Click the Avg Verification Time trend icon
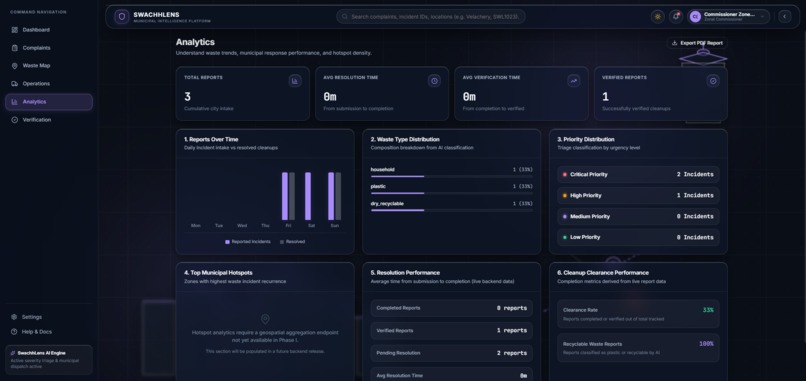Screen dimensions: 806x381 click(574, 81)
